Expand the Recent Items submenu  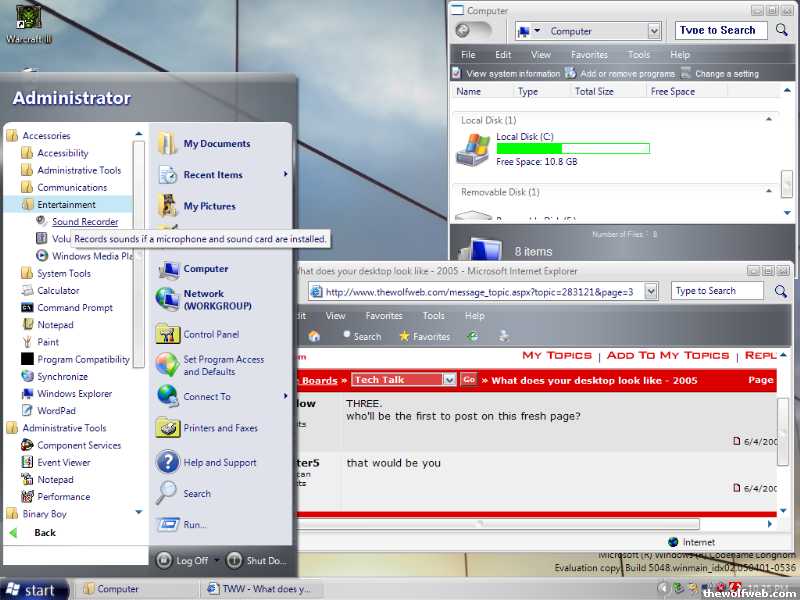click(x=285, y=174)
